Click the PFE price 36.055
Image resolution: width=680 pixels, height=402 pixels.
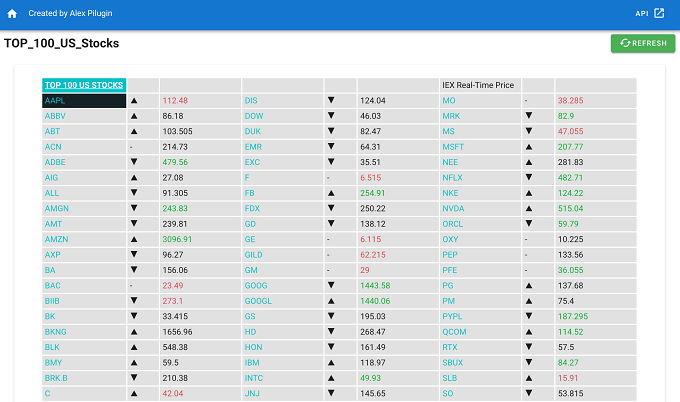click(x=570, y=270)
